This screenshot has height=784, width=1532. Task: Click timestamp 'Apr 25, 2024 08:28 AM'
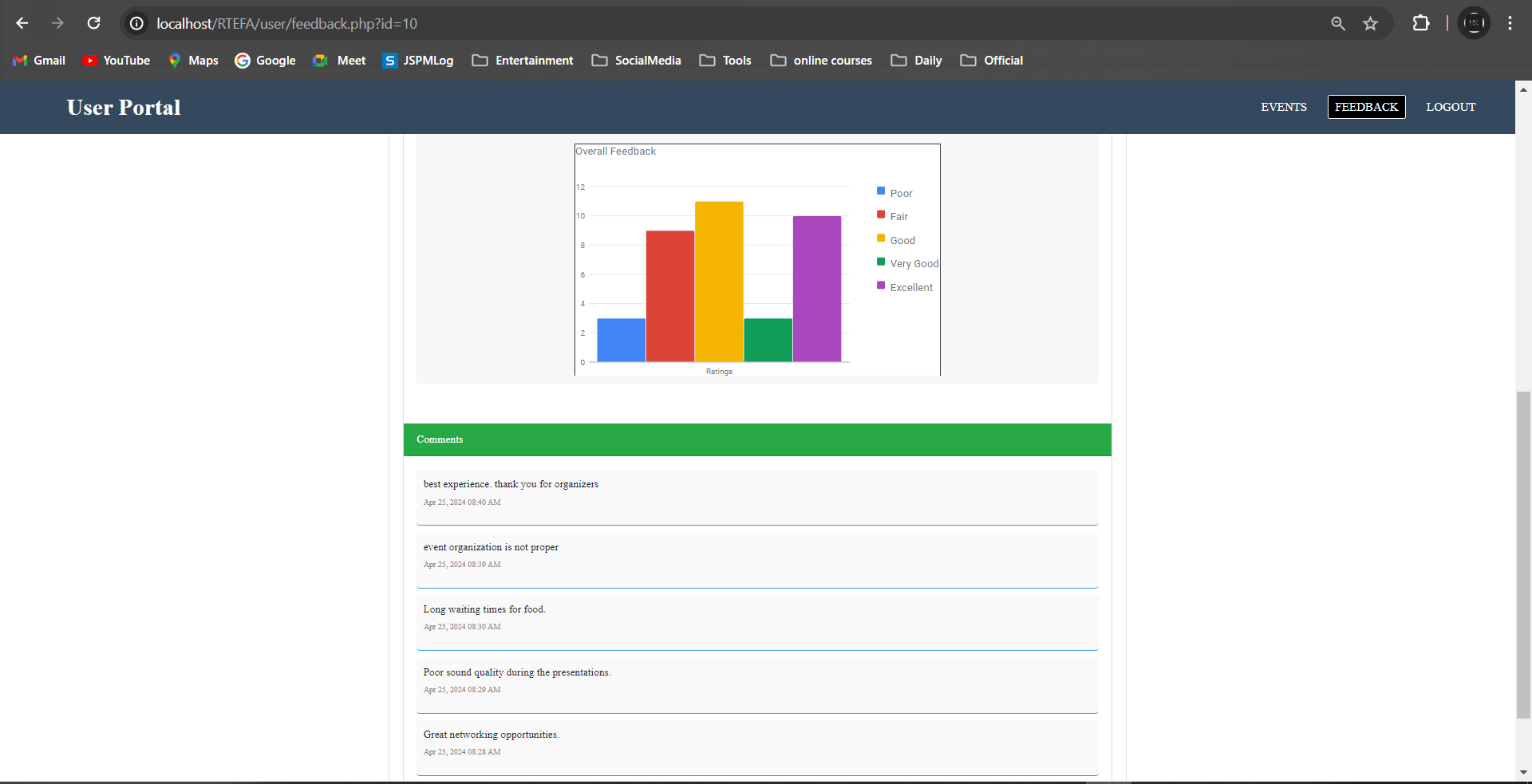pyautogui.click(x=462, y=752)
